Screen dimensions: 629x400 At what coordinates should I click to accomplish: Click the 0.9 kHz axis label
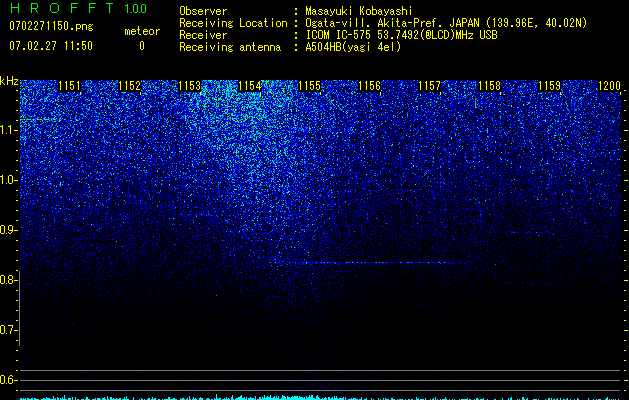8,230
